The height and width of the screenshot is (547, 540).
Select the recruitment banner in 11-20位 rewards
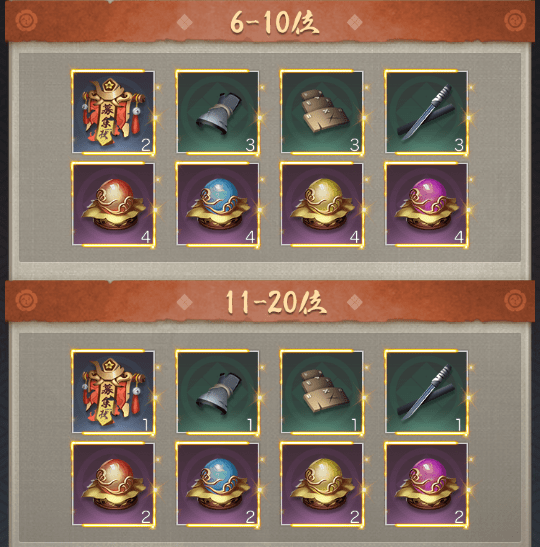click(x=113, y=392)
